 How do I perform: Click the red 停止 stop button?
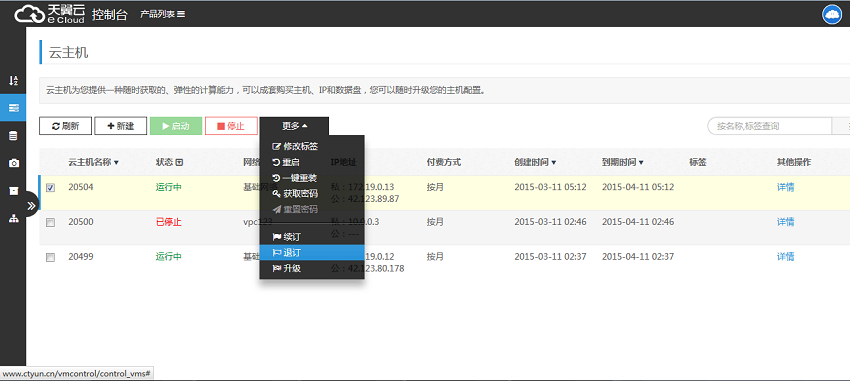[x=231, y=126]
